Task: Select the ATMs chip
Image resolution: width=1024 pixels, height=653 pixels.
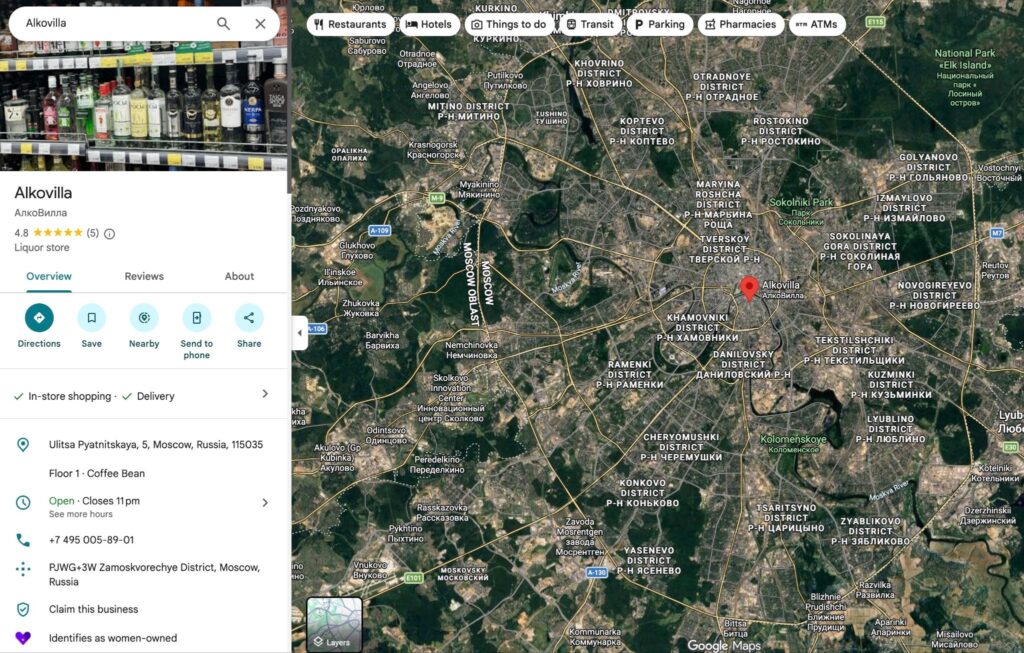Action: click(x=817, y=24)
